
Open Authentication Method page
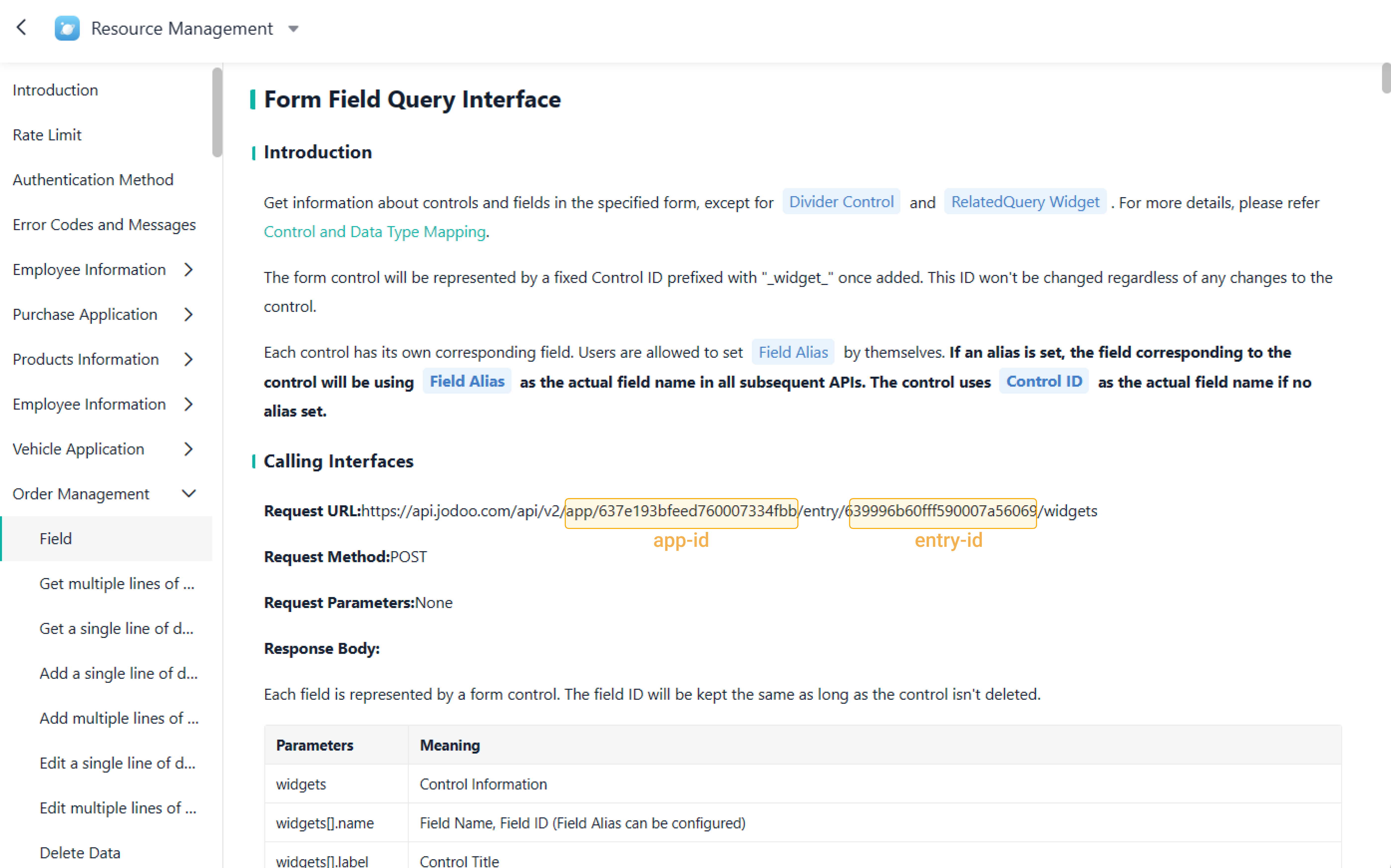(x=93, y=180)
